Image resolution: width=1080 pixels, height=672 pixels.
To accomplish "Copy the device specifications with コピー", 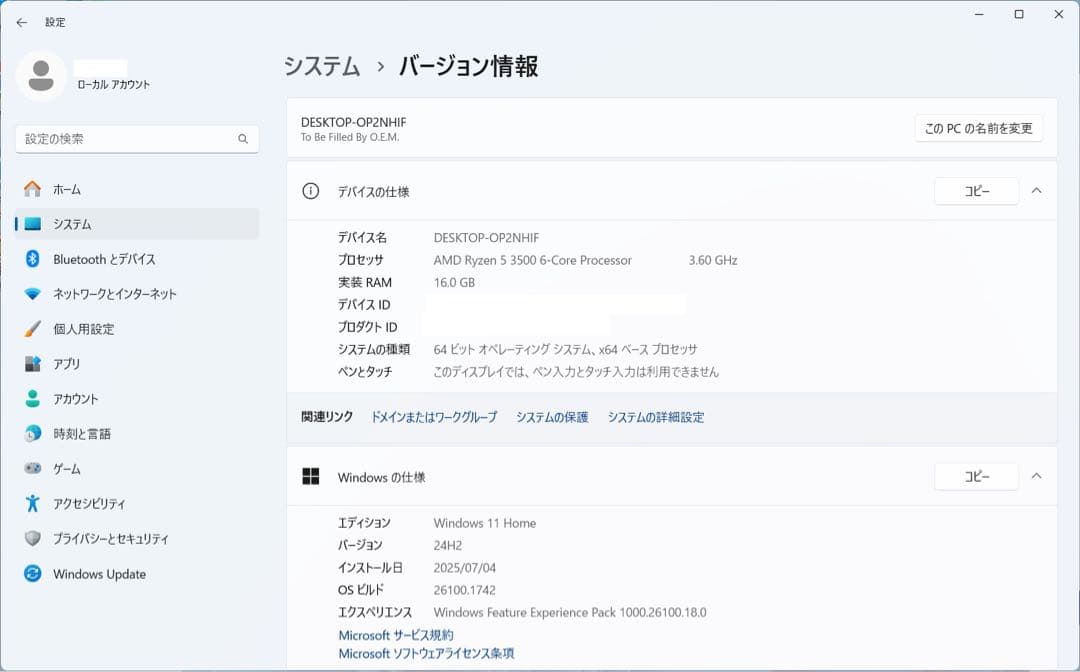I will click(x=976, y=191).
